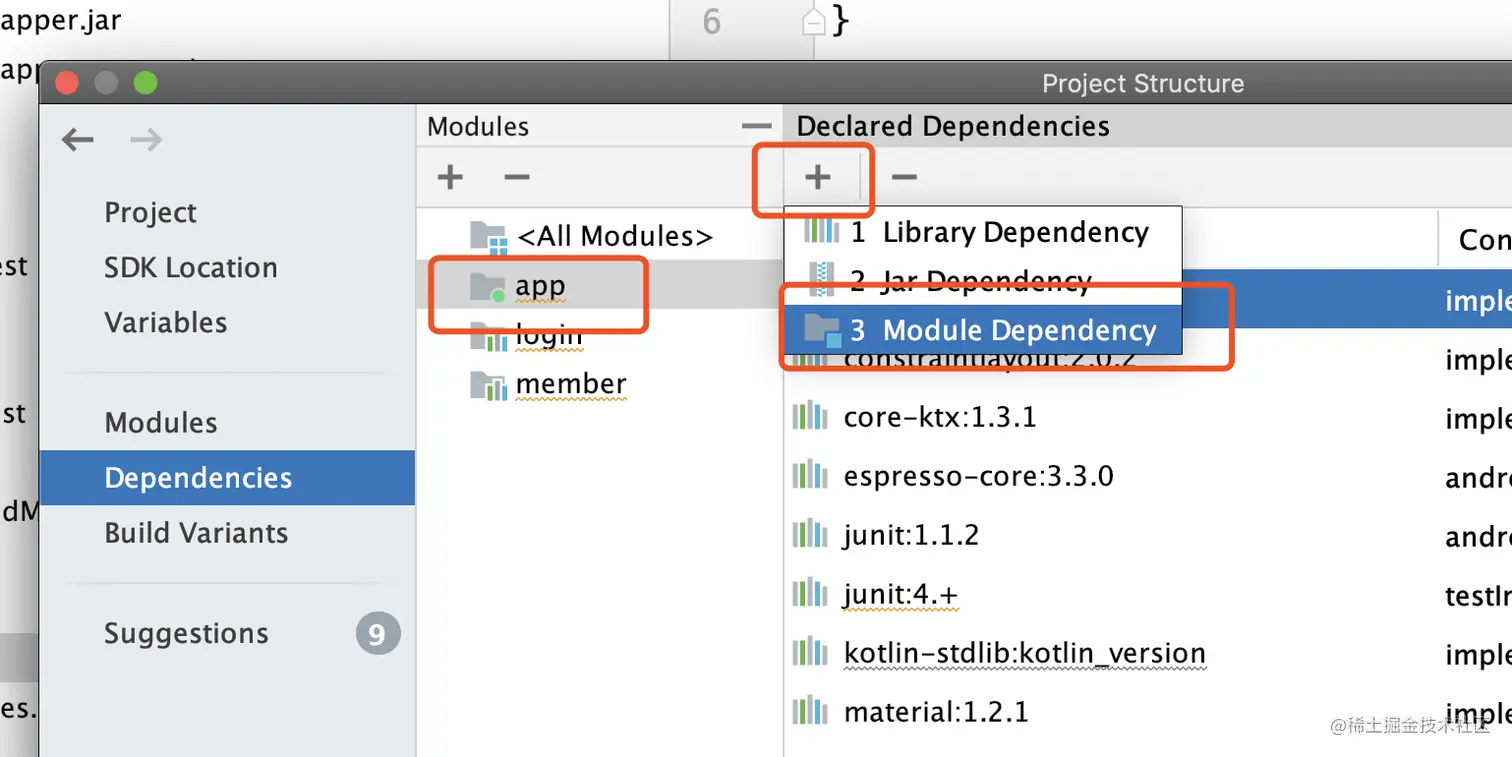Select the app module
Screen dimensions: 1512x757
click(x=540, y=286)
